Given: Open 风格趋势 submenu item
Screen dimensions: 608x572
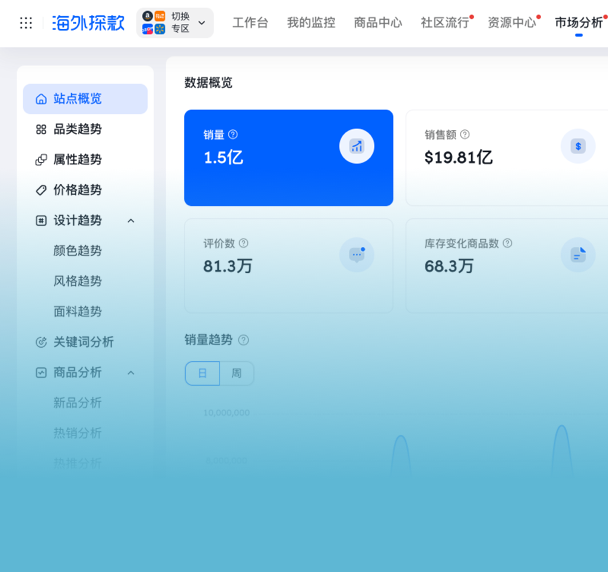Looking at the screenshot, I should pyautogui.click(x=78, y=281).
